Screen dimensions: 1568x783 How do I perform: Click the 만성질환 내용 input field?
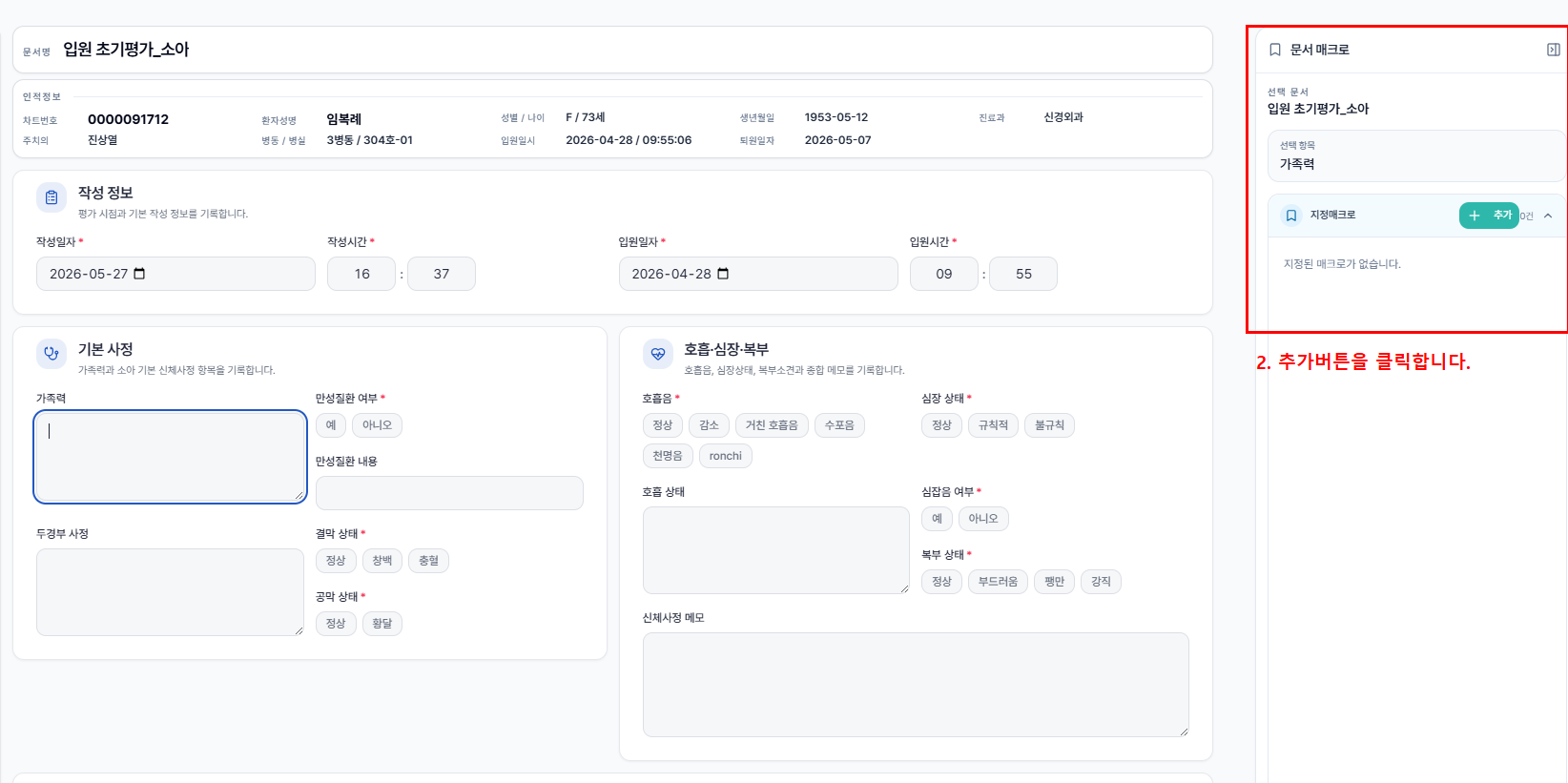(449, 493)
